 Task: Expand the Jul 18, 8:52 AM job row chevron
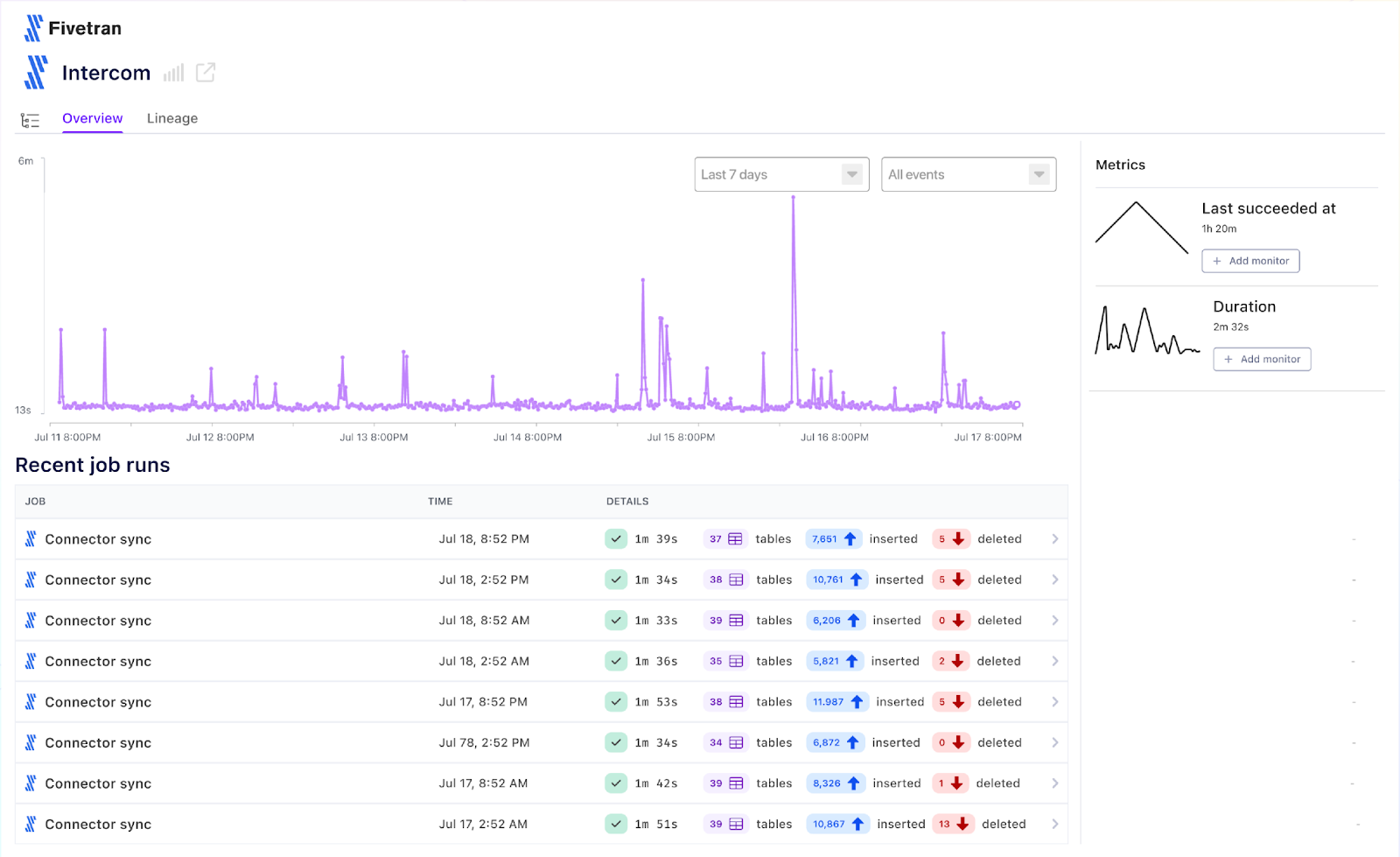click(x=1055, y=621)
